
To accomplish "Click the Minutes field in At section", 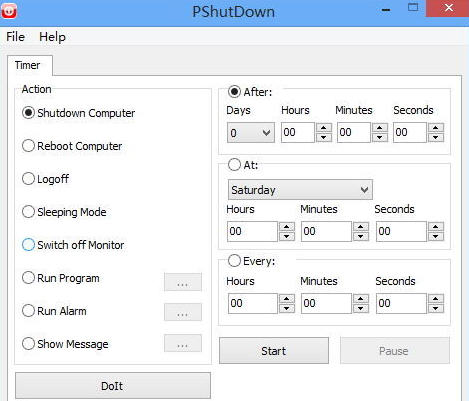I will tap(326, 231).
